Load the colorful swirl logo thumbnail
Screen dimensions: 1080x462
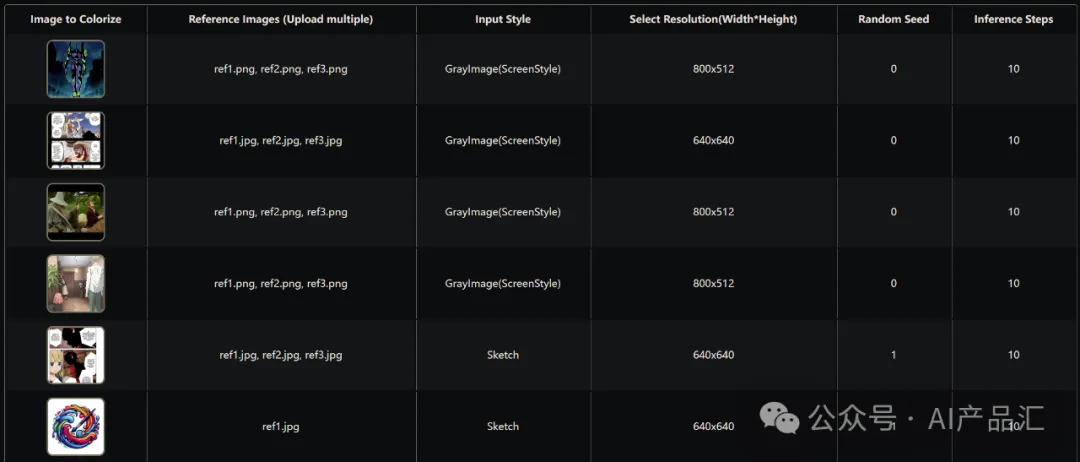coord(76,427)
